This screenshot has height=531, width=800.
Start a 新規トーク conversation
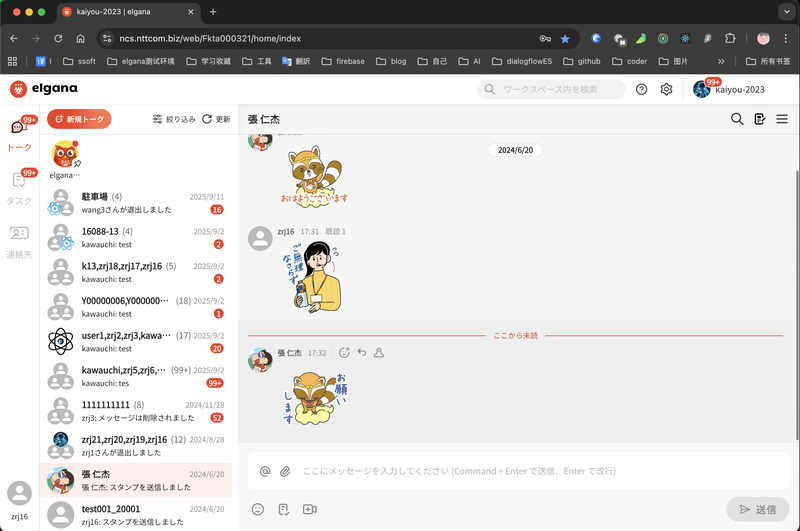tap(79, 119)
